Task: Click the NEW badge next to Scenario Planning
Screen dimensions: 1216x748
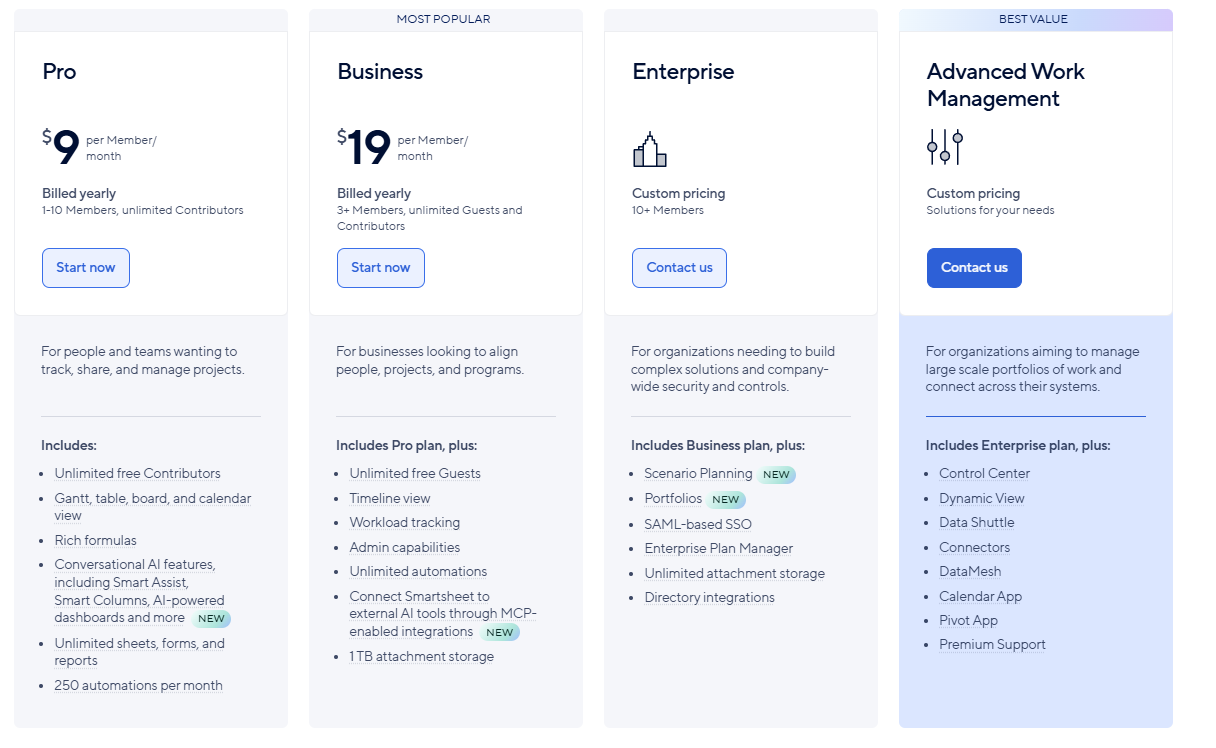Action: [x=777, y=475]
